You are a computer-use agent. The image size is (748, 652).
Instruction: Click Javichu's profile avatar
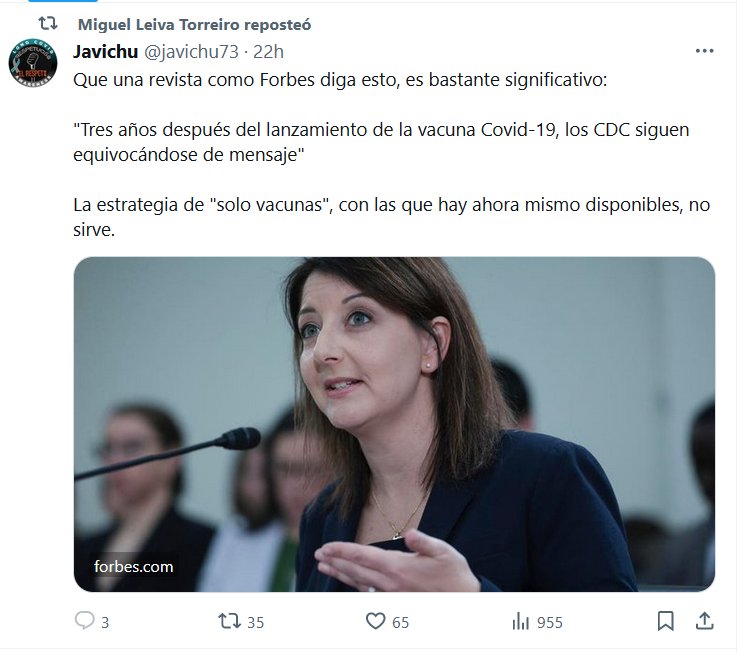33,62
